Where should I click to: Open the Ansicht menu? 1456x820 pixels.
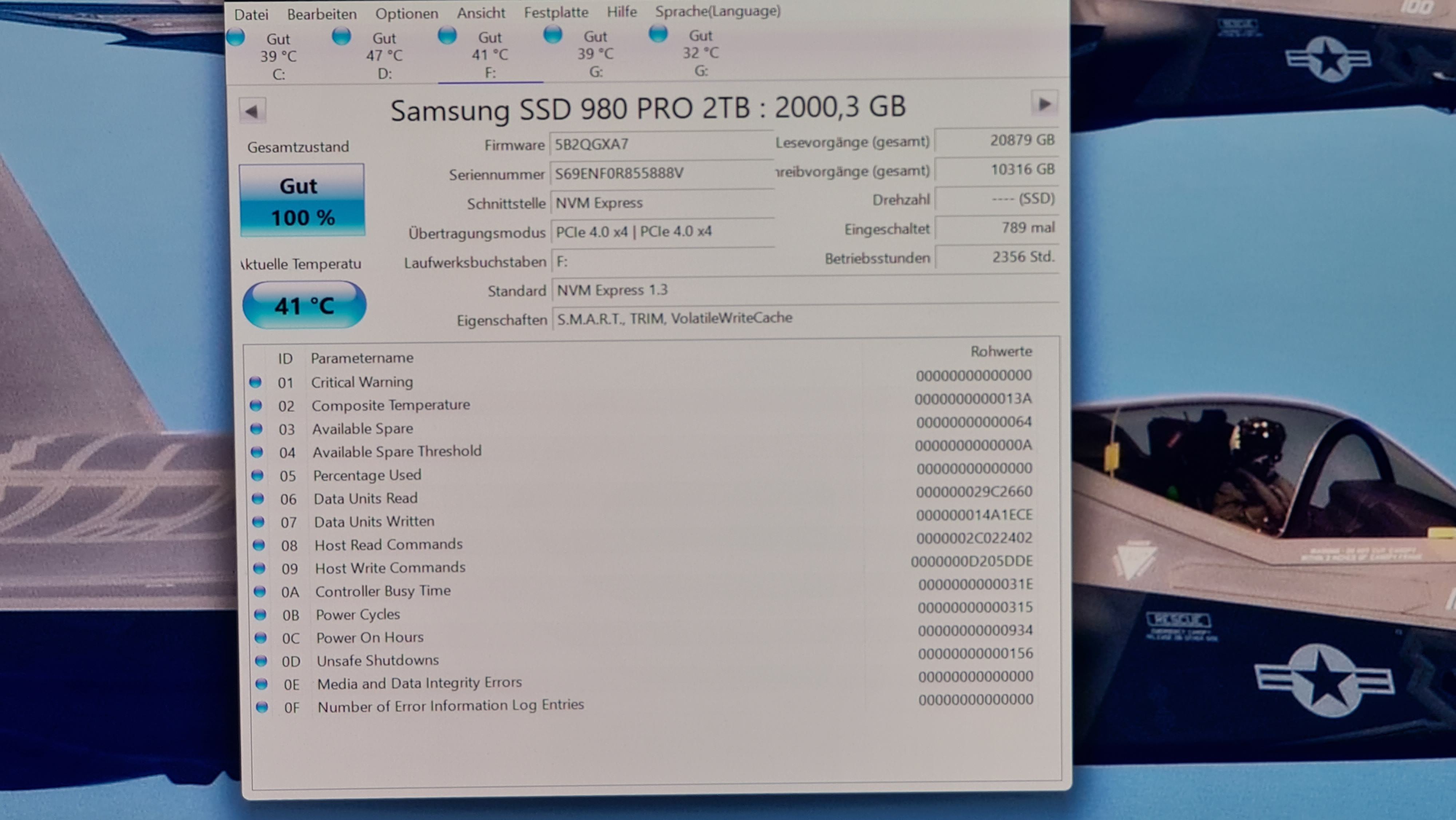[481, 13]
